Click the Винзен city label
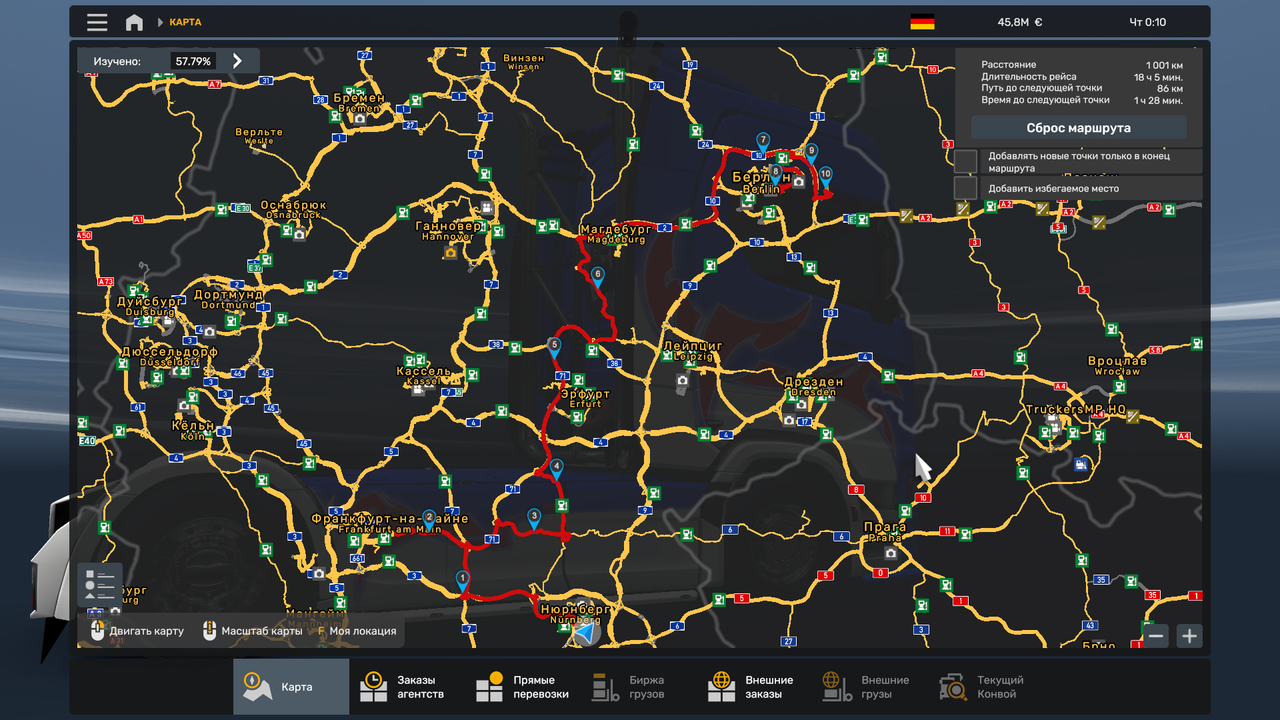The image size is (1280, 720). (524, 58)
